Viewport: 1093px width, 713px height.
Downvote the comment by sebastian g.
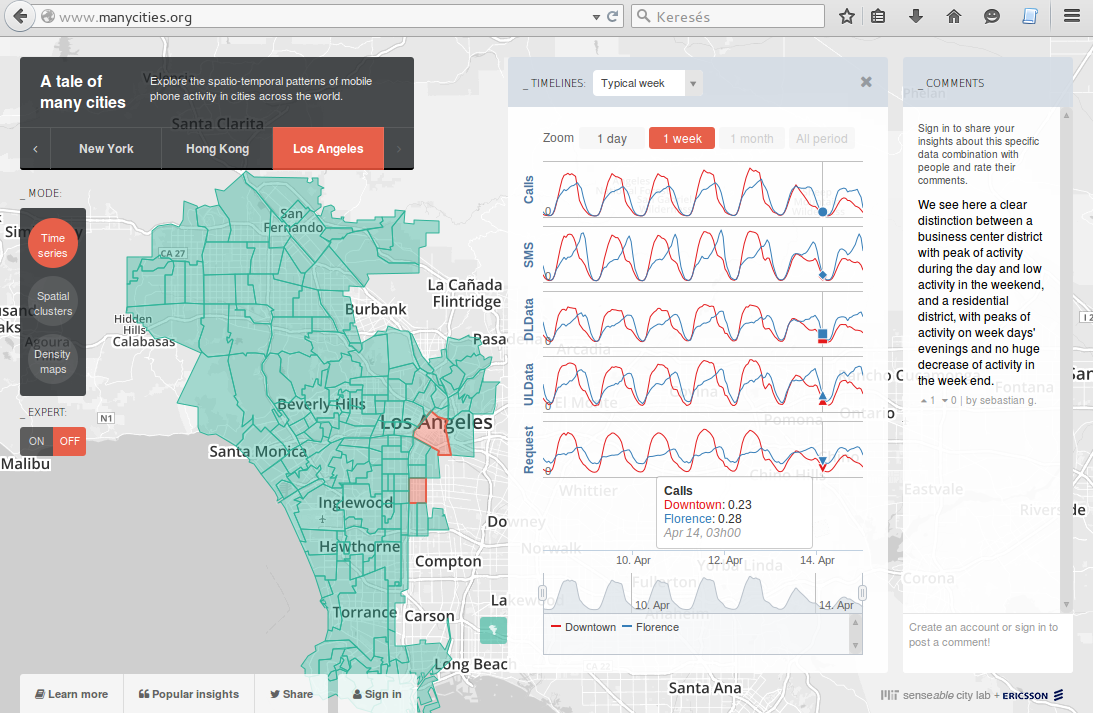click(945, 400)
